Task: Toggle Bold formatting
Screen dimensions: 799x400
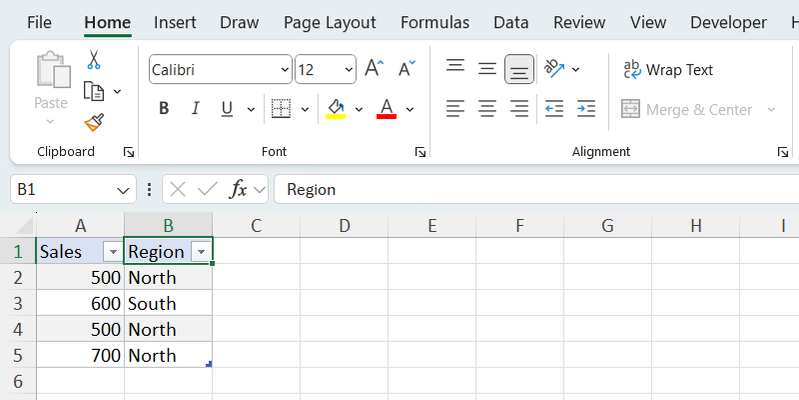Action: [x=164, y=109]
